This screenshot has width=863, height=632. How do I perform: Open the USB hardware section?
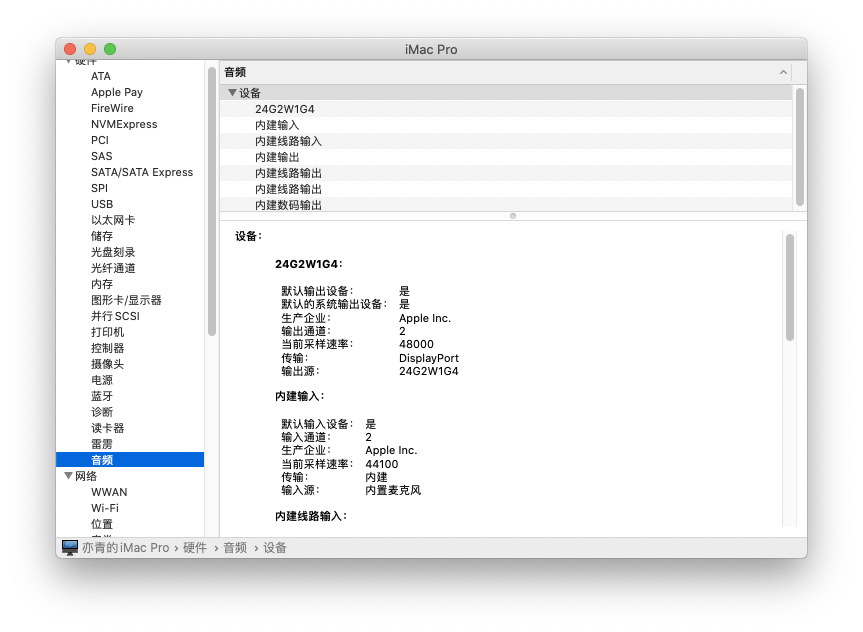[102, 204]
